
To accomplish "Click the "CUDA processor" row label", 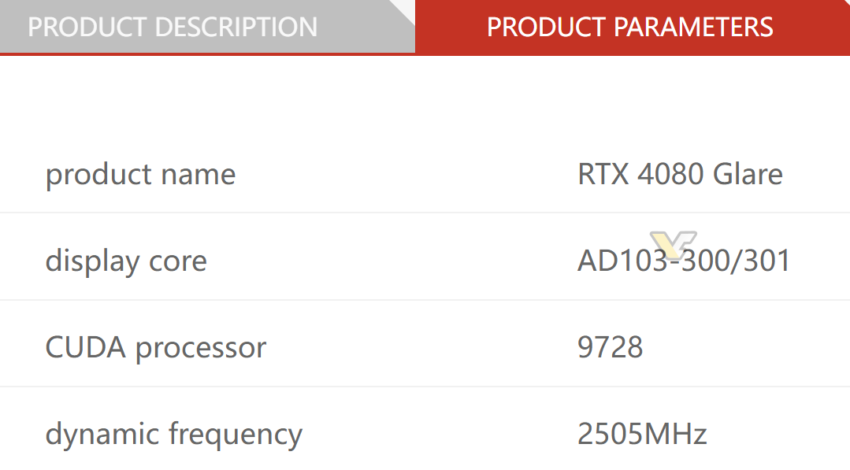I will pyautogui.click(x=155, y=348).
